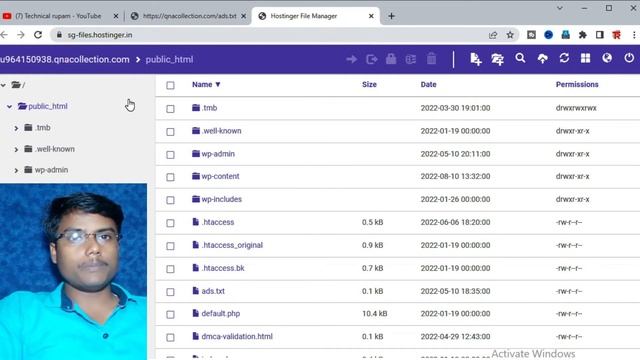Go back in browser history

[x=4, y=35]
